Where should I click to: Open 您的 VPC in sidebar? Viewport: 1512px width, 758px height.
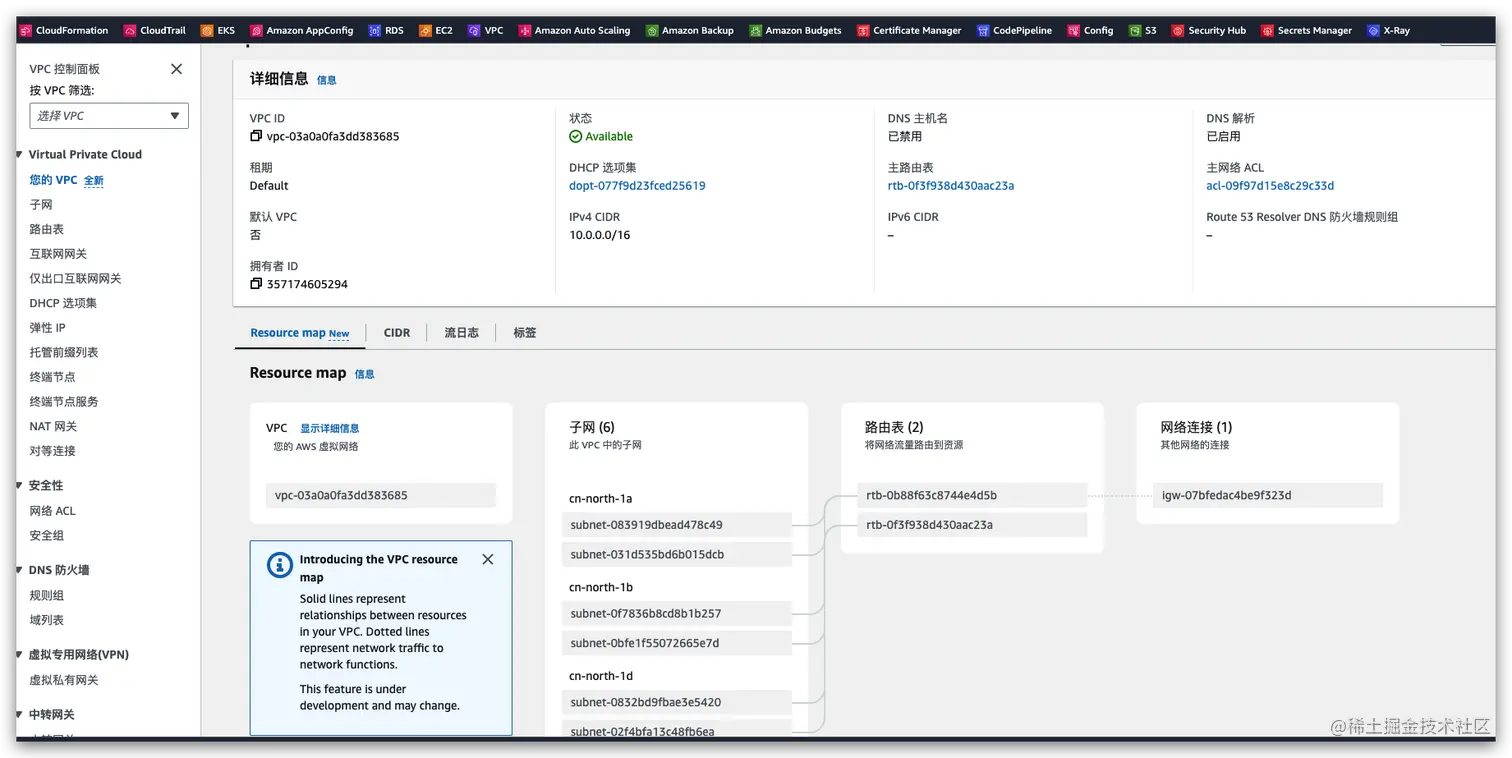point(53,180)
